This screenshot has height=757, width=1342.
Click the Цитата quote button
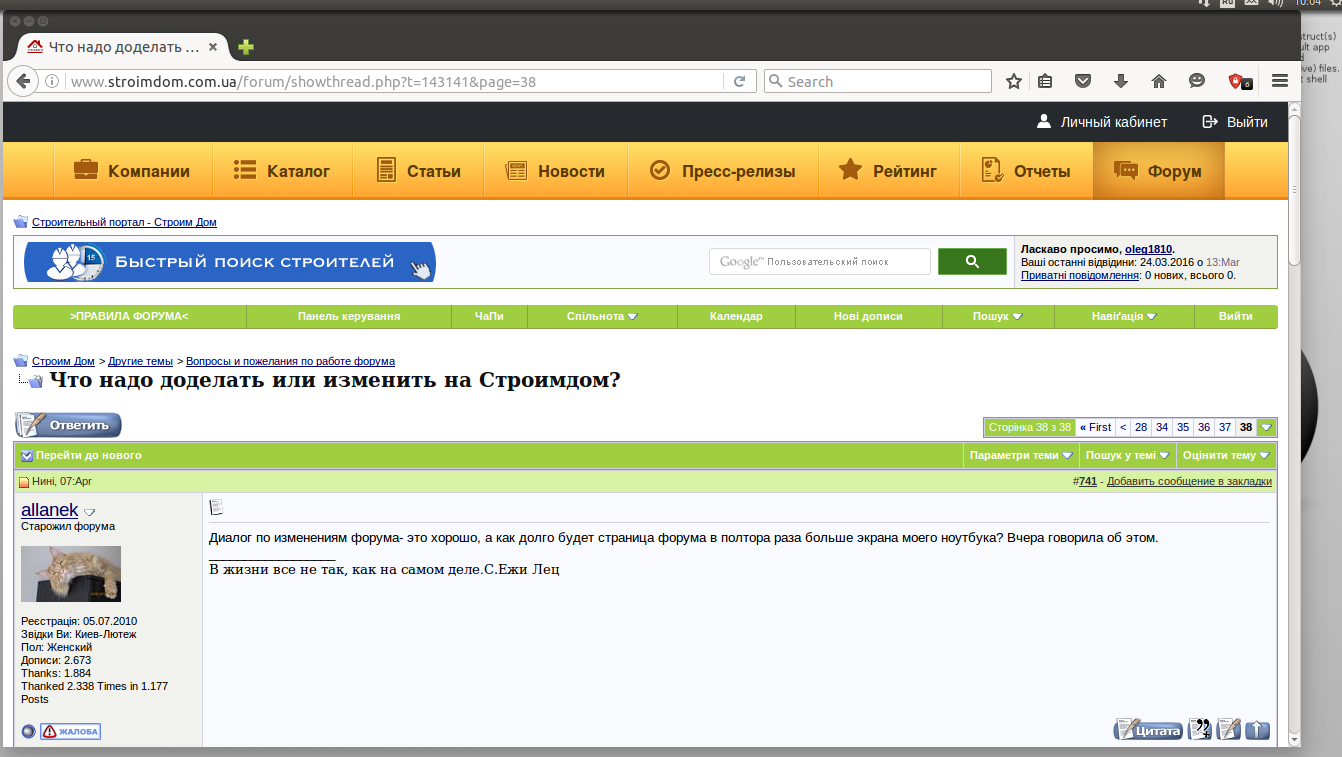pyautogui.click(x=1149, y=730)
